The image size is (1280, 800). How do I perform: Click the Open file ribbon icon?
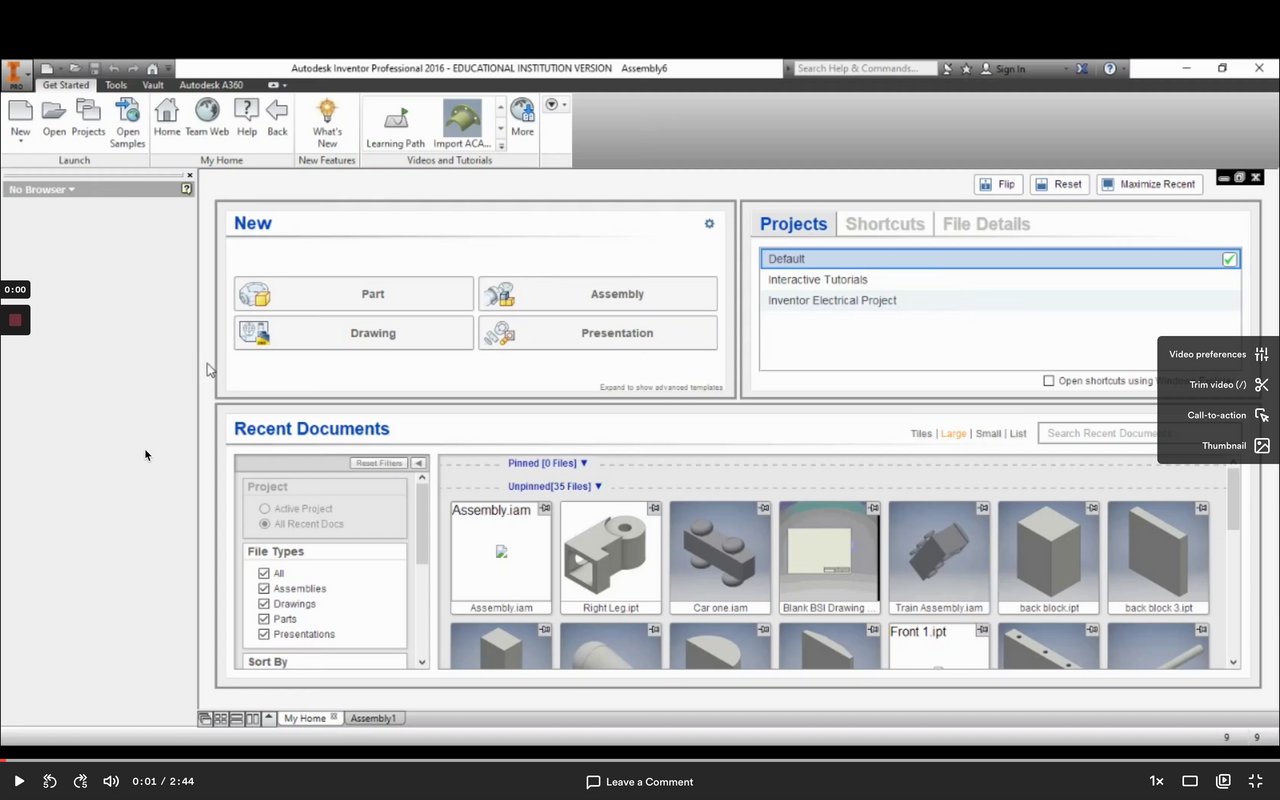54,111
